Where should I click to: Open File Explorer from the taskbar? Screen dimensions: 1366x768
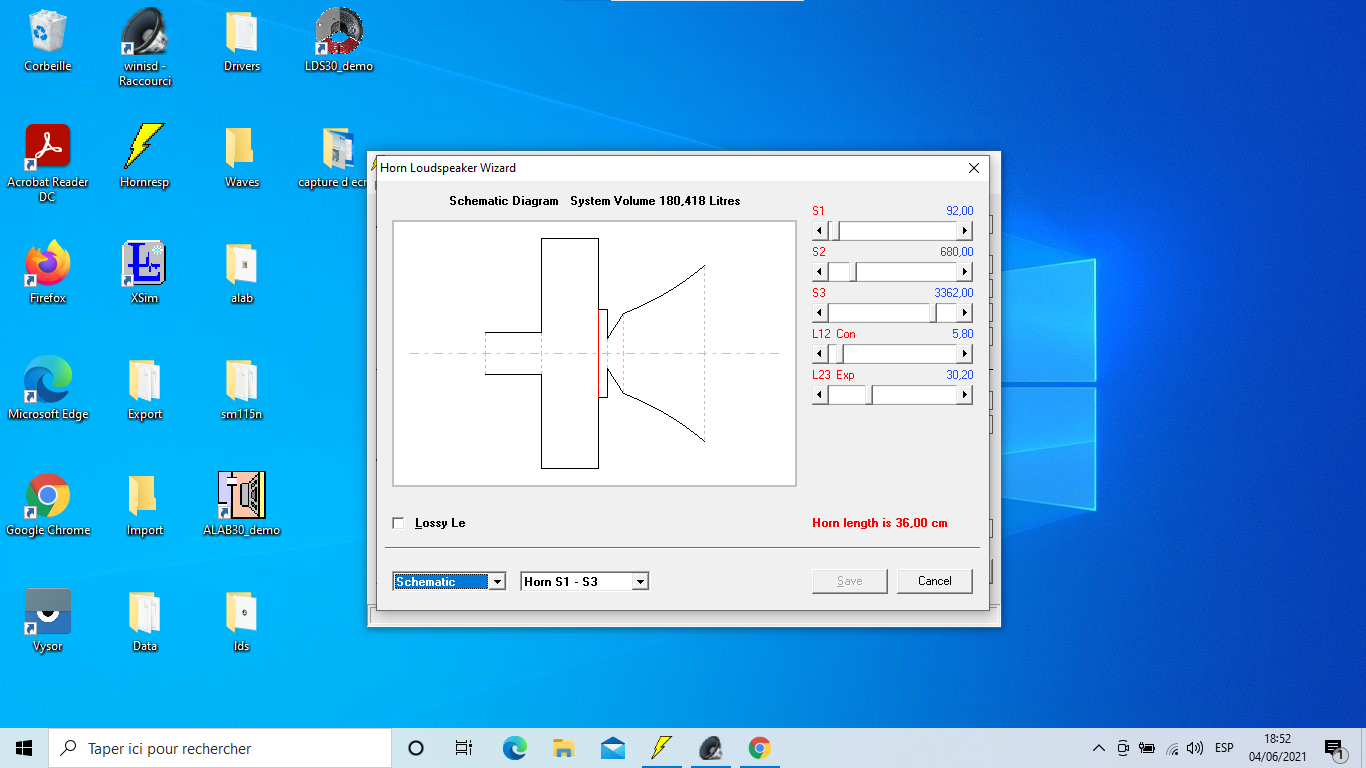coord(563,748)
